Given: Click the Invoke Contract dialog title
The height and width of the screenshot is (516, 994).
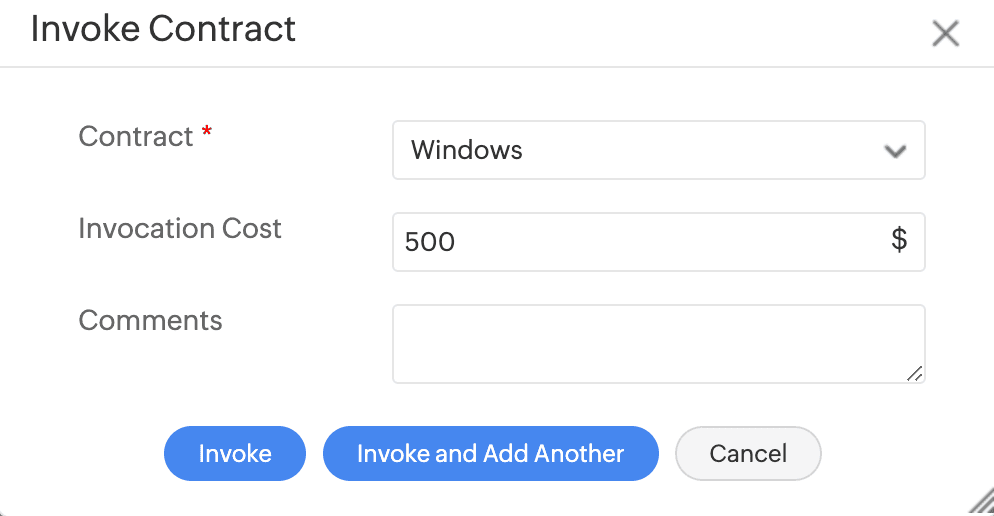Looking at the screenshot, I should [x=163, y=29].
